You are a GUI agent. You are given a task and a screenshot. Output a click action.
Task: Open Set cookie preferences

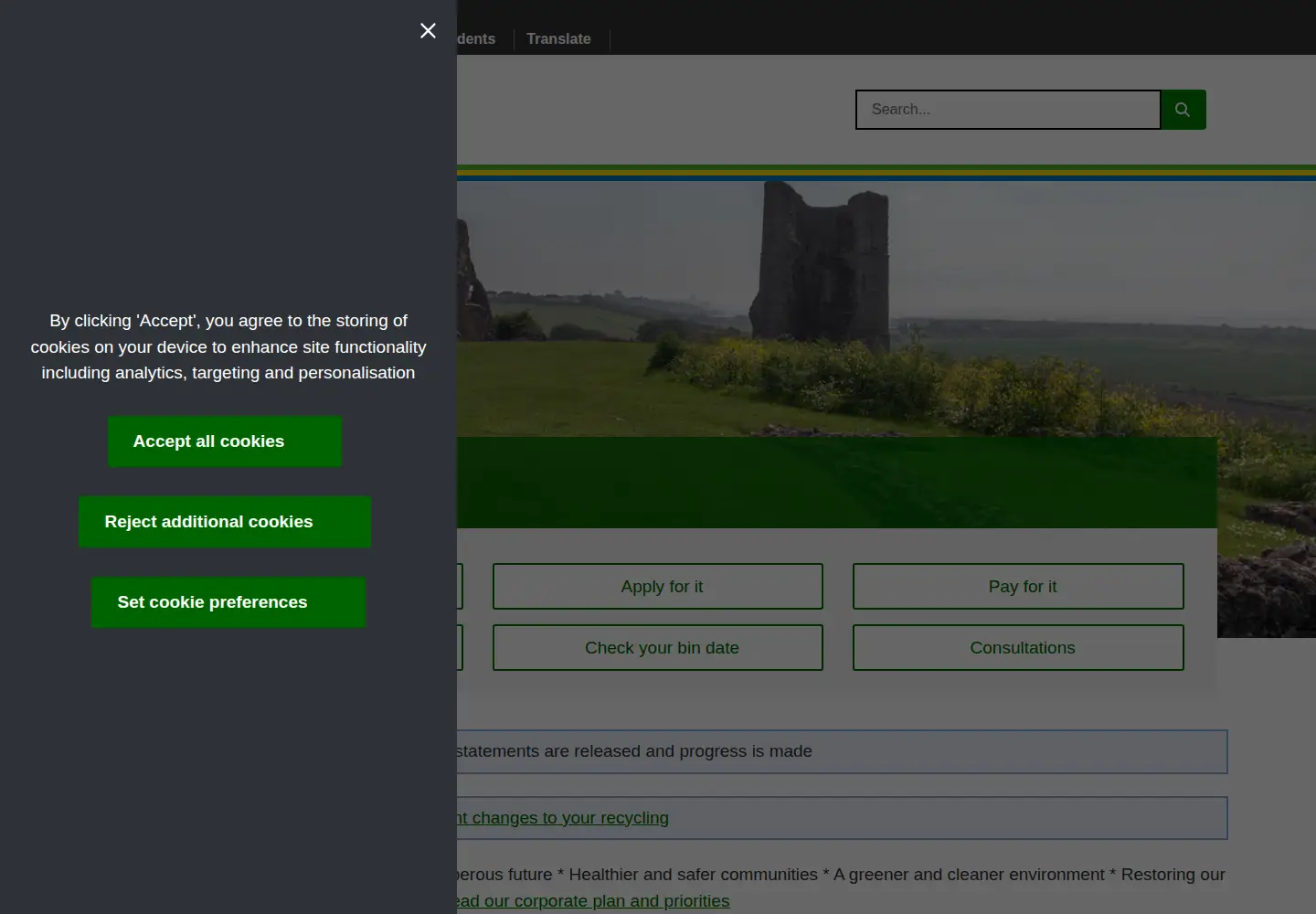[x=228, y=602]
